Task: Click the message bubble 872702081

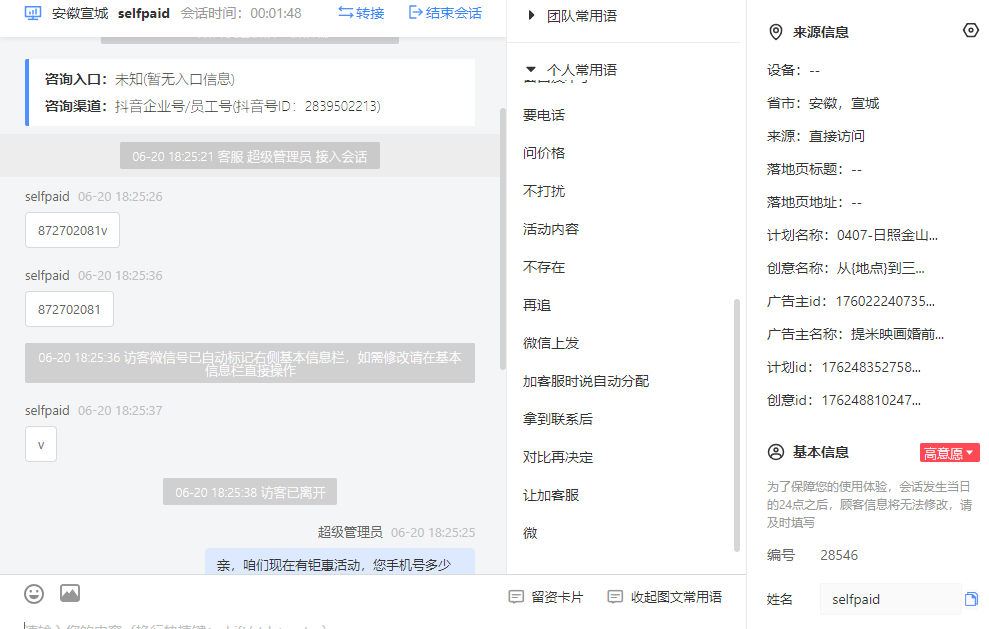Action: tap(69, 309)
